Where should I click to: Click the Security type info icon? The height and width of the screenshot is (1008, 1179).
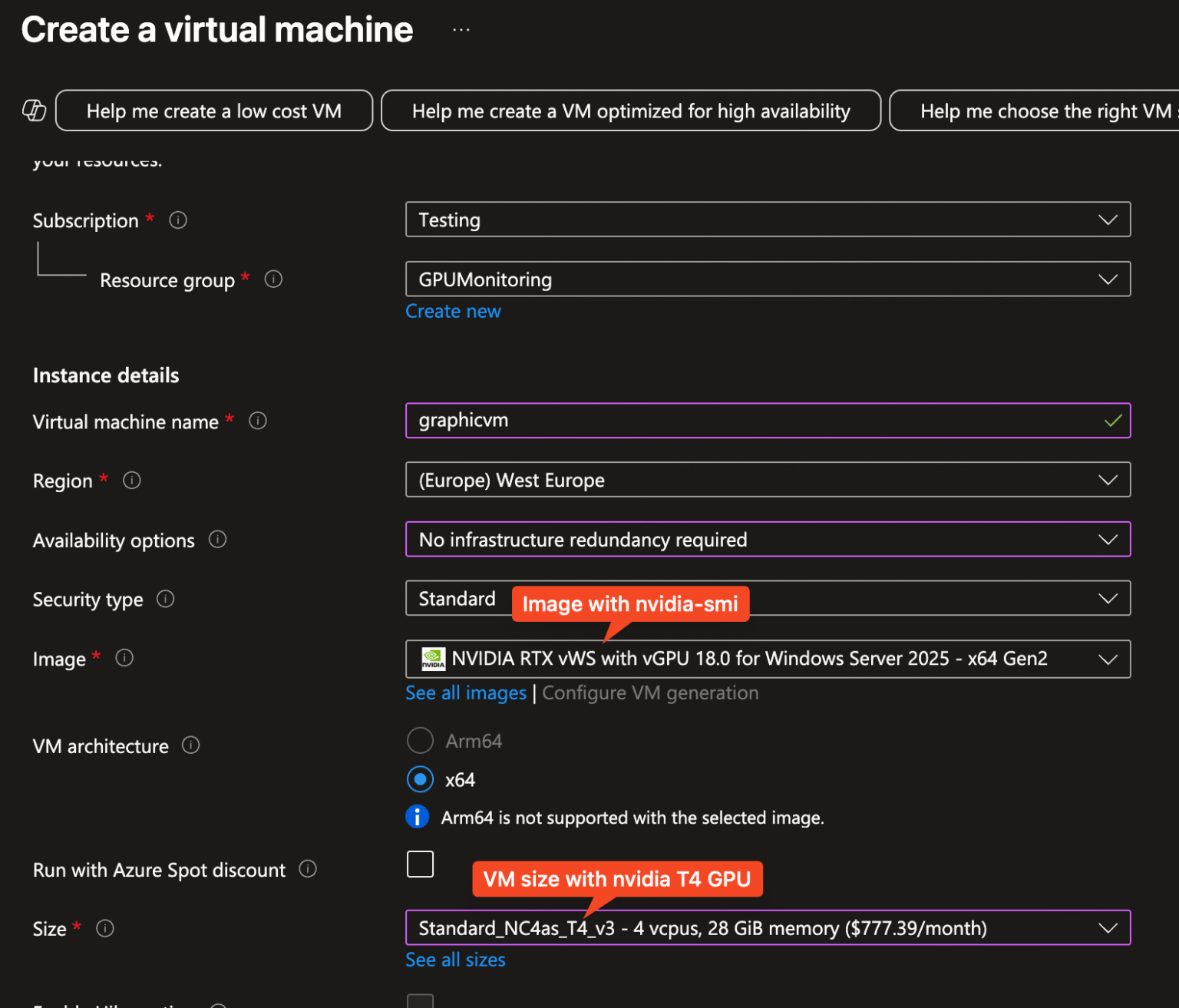[x=165, y=599]
